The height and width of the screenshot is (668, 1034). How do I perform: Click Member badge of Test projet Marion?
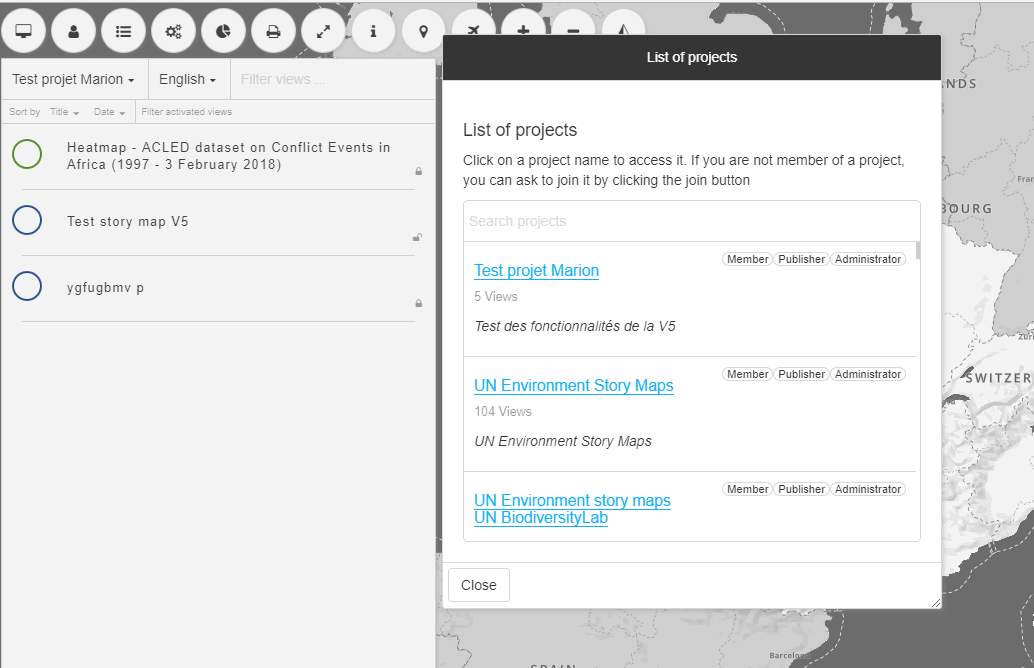[747, 259]
